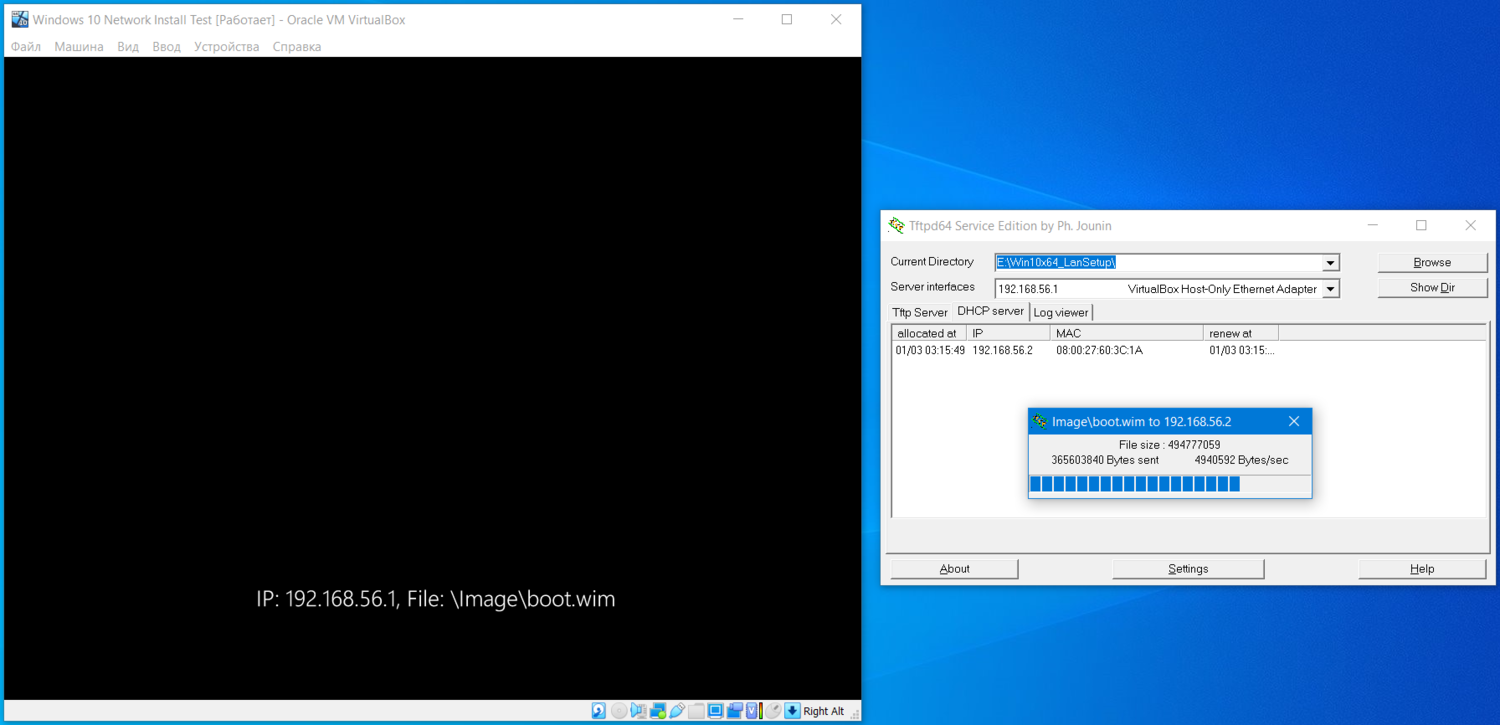The height and width of the screenshot is (725, 1500).
Task: Click the recording icon in VirtualBox status bar
Action: pyautogui.click(x=735, y=711)
